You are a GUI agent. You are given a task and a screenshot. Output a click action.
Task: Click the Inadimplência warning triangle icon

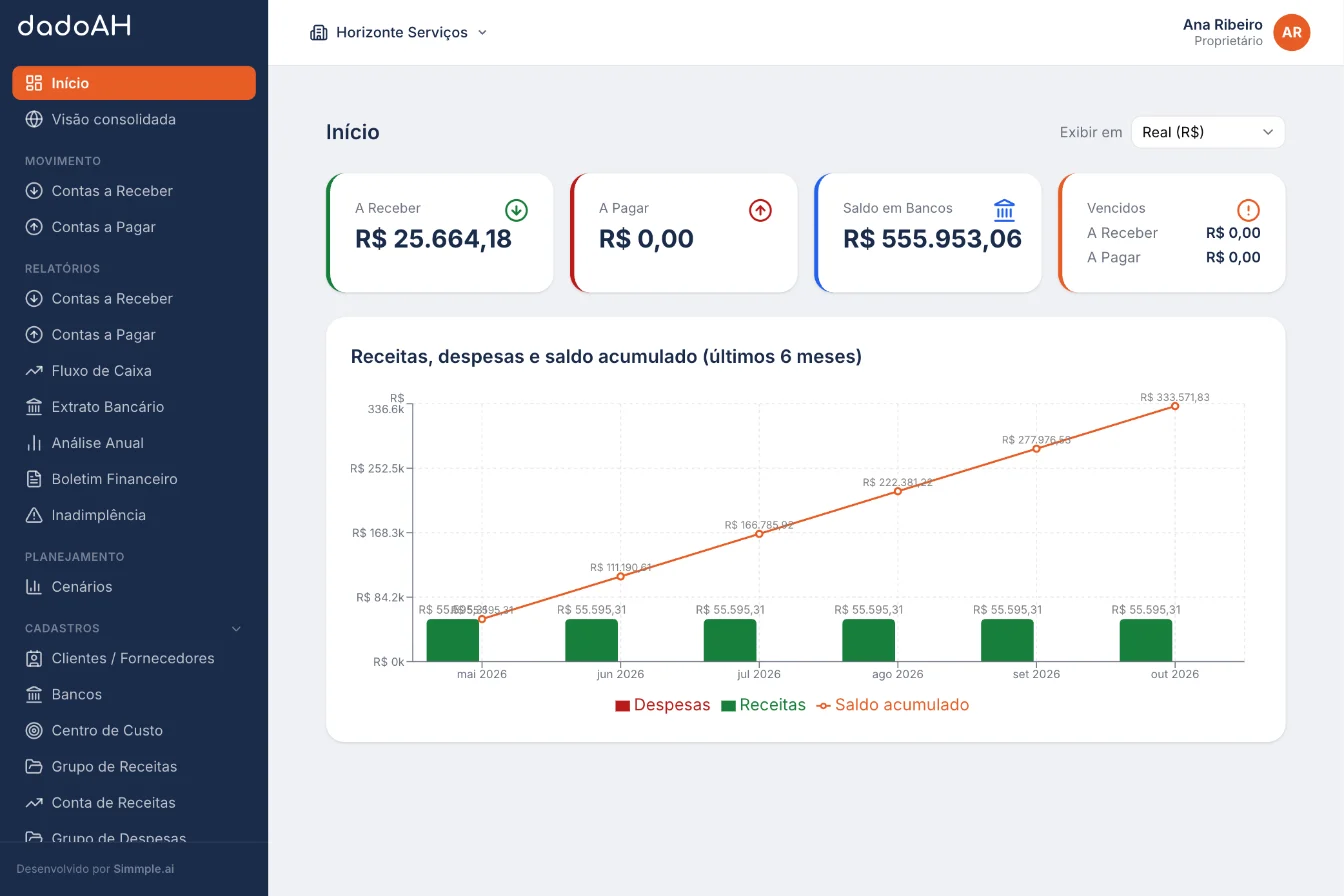pos(34,515)
